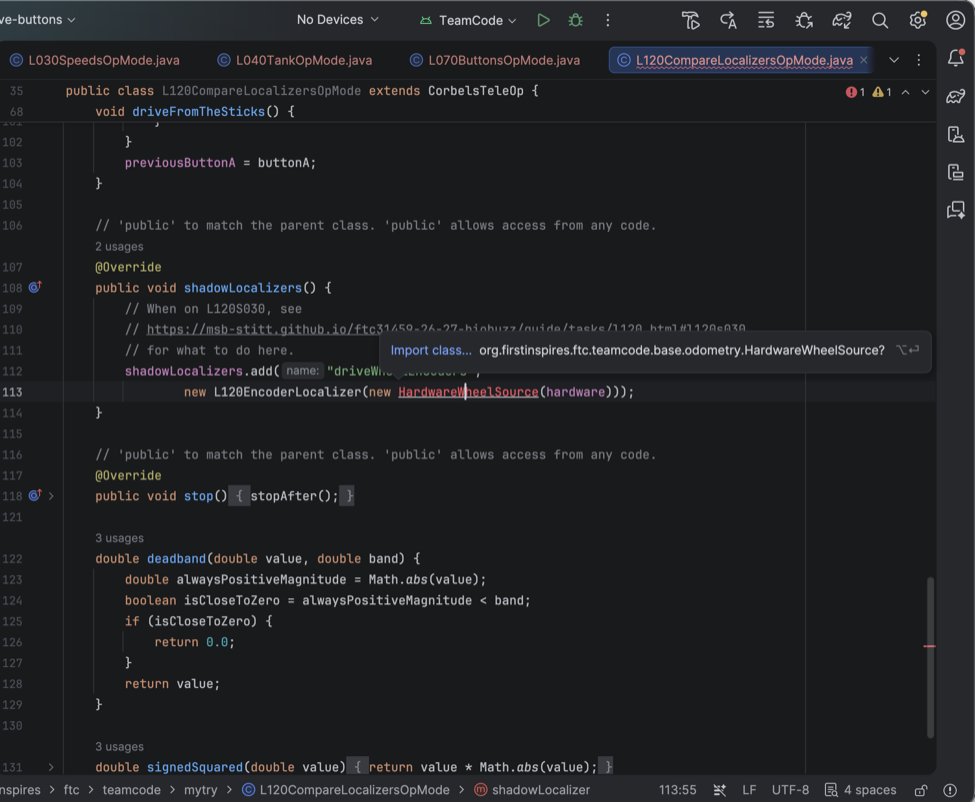Open the Notifications bell panel
Image resolution: width=975 pixels, height=802 pixels.
click(x=956, y=58)
